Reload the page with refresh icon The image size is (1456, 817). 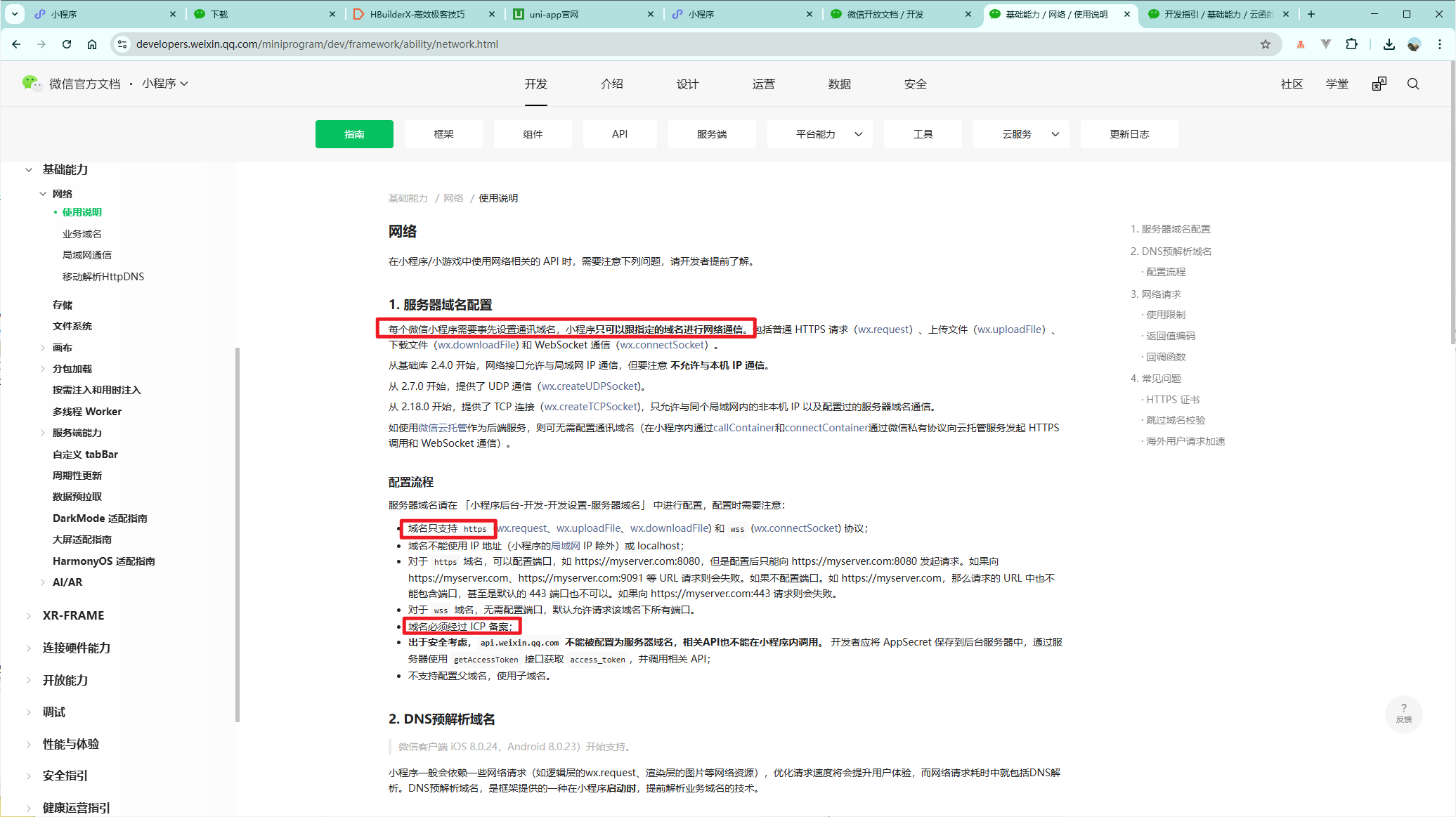click(67, 44)
